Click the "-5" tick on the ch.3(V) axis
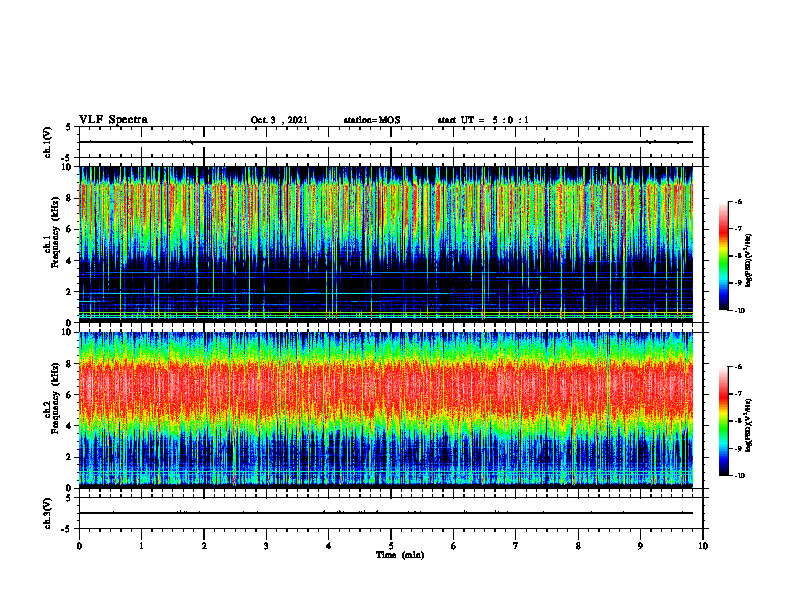This screenshot has width=792, height=612. [67, 529]
